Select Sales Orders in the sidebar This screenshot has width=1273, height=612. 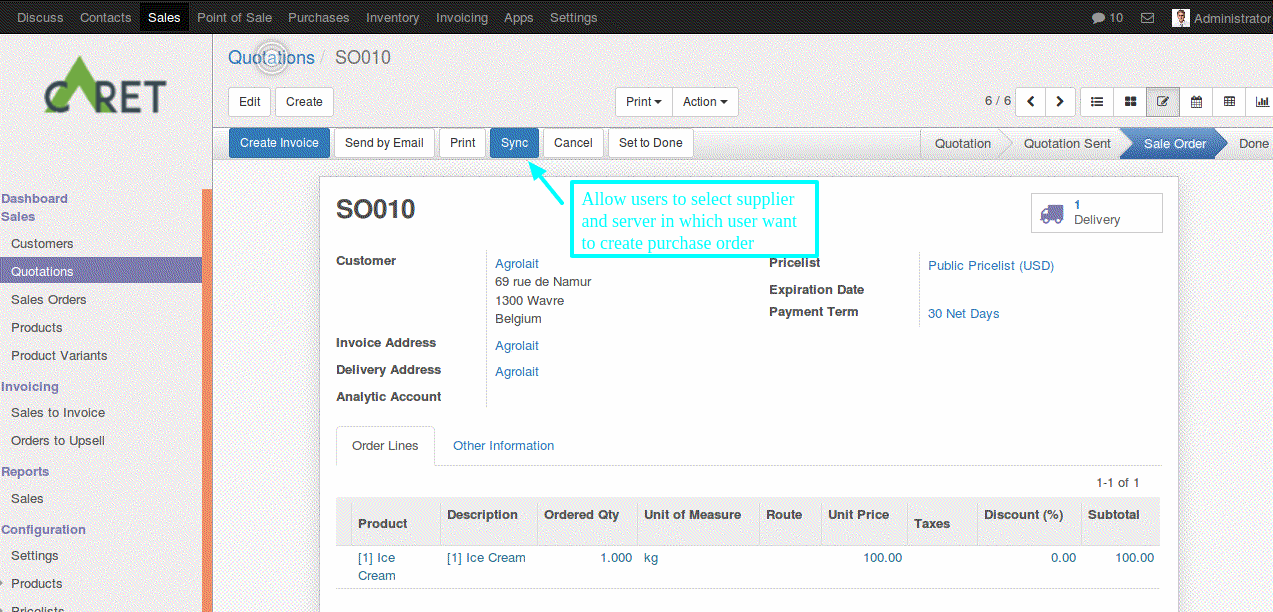[x=49, y=300]
